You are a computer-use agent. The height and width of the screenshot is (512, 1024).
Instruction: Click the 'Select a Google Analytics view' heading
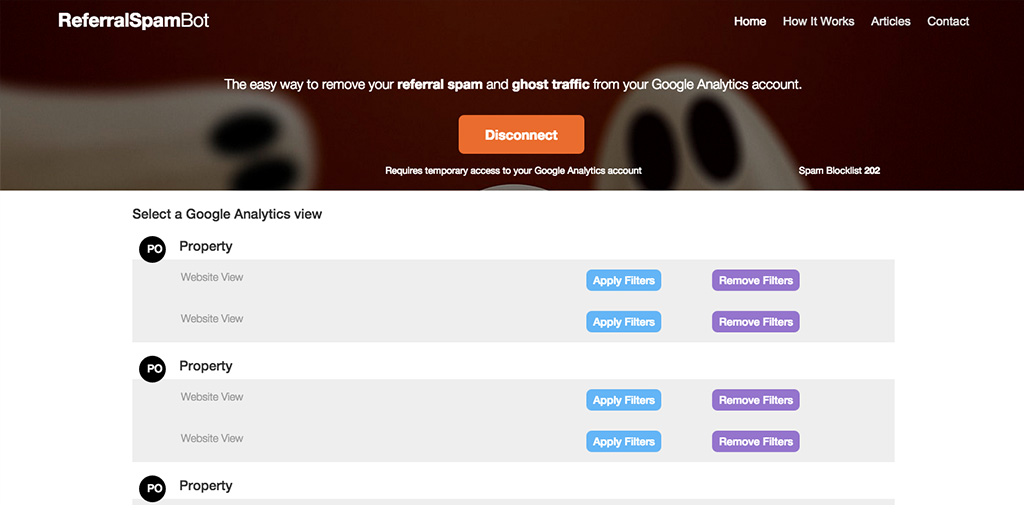click(227, 214)
